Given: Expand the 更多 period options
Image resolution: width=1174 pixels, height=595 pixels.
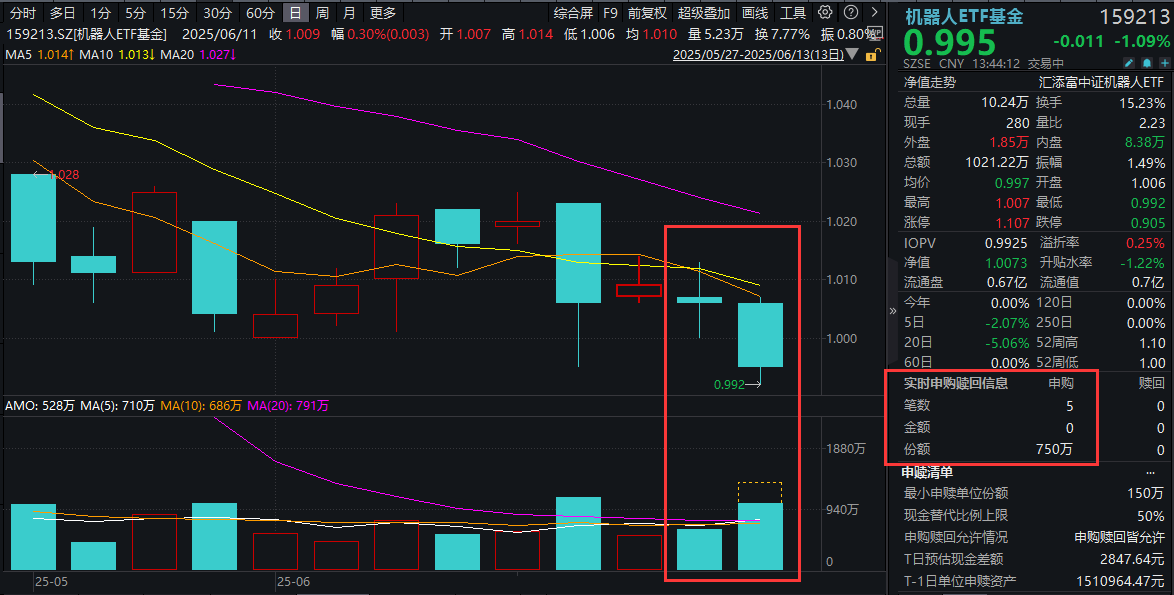Looking at the screenshot, I should 383,13.
